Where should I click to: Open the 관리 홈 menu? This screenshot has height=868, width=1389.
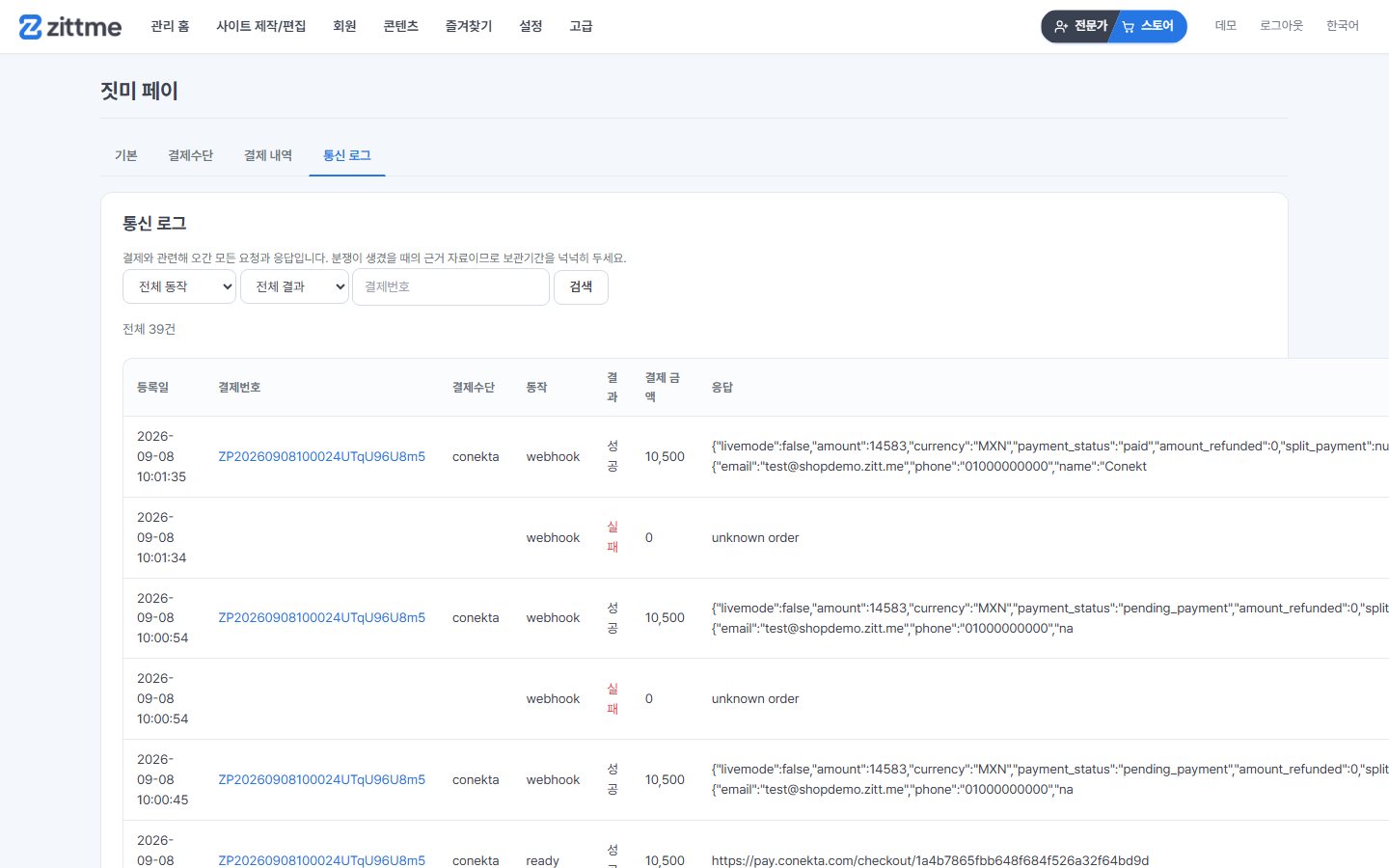point(170,26)
